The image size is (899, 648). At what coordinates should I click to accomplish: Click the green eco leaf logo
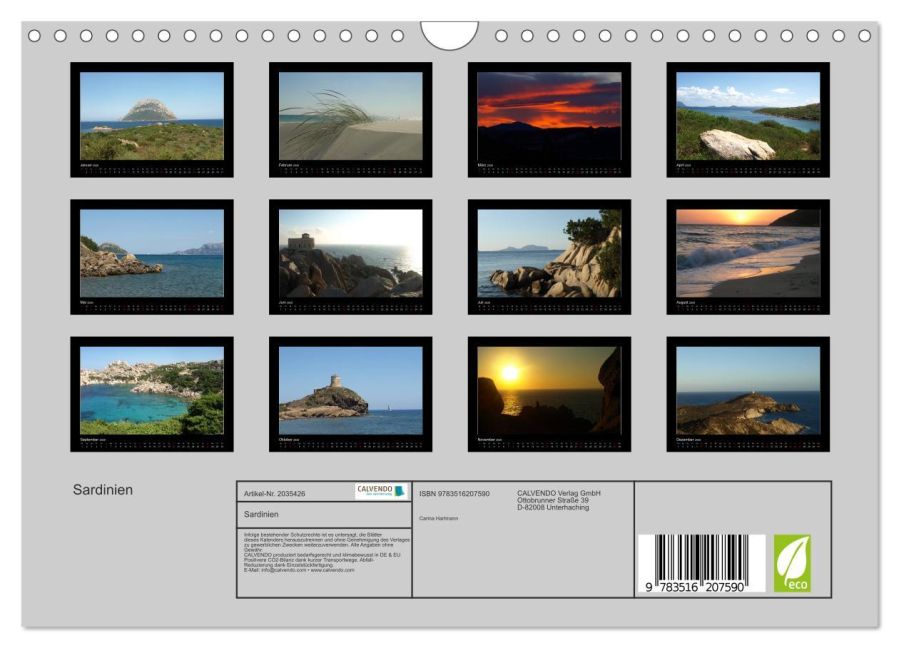pos(792,563)
